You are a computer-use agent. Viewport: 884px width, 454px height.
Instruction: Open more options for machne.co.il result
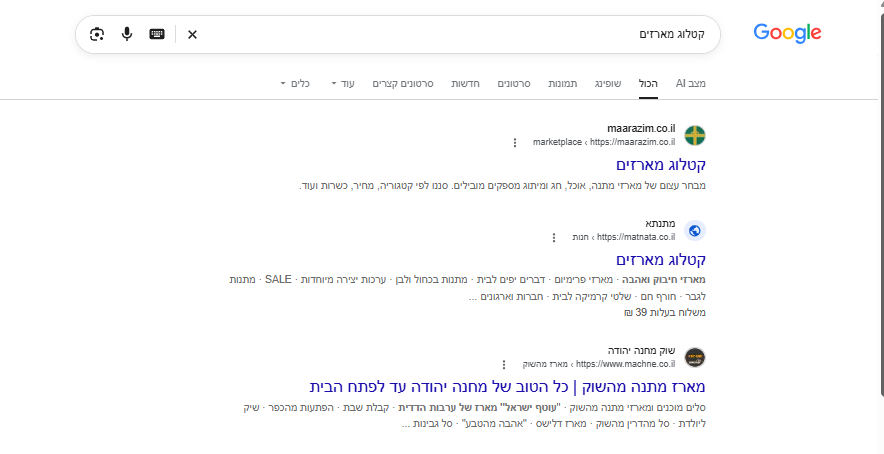[504, 365]
